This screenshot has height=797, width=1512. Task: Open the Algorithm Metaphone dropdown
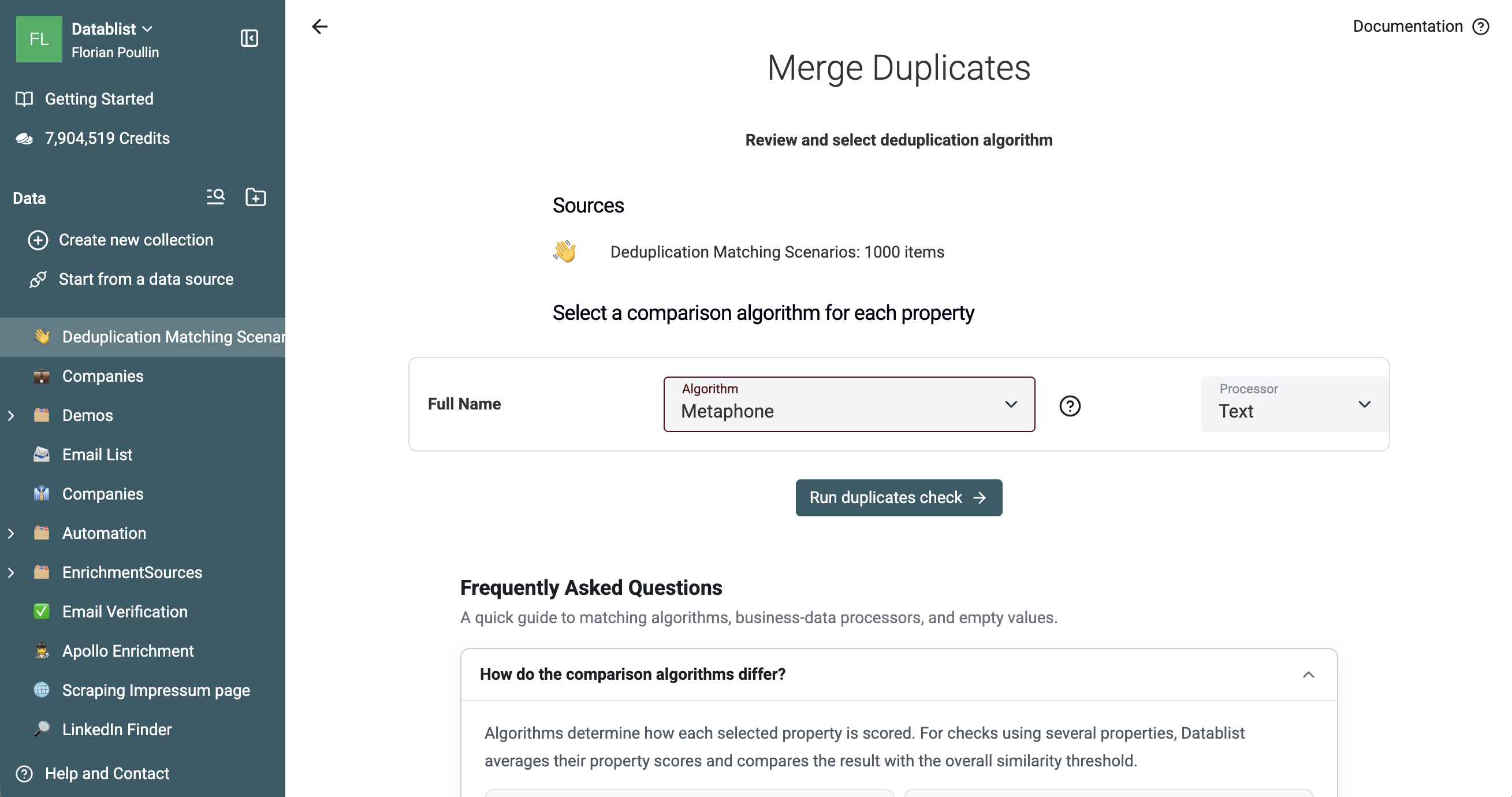point(849,404)
